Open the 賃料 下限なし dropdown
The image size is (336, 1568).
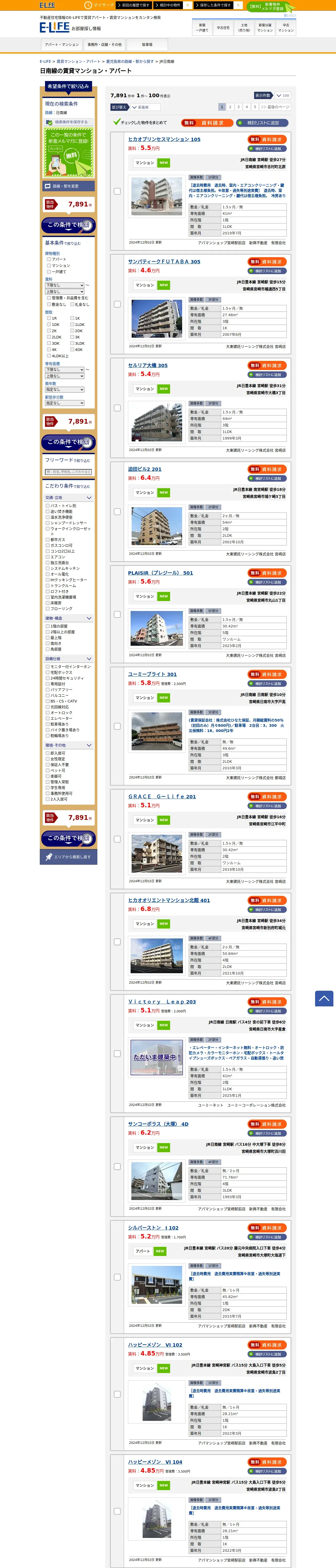(65, 285)
